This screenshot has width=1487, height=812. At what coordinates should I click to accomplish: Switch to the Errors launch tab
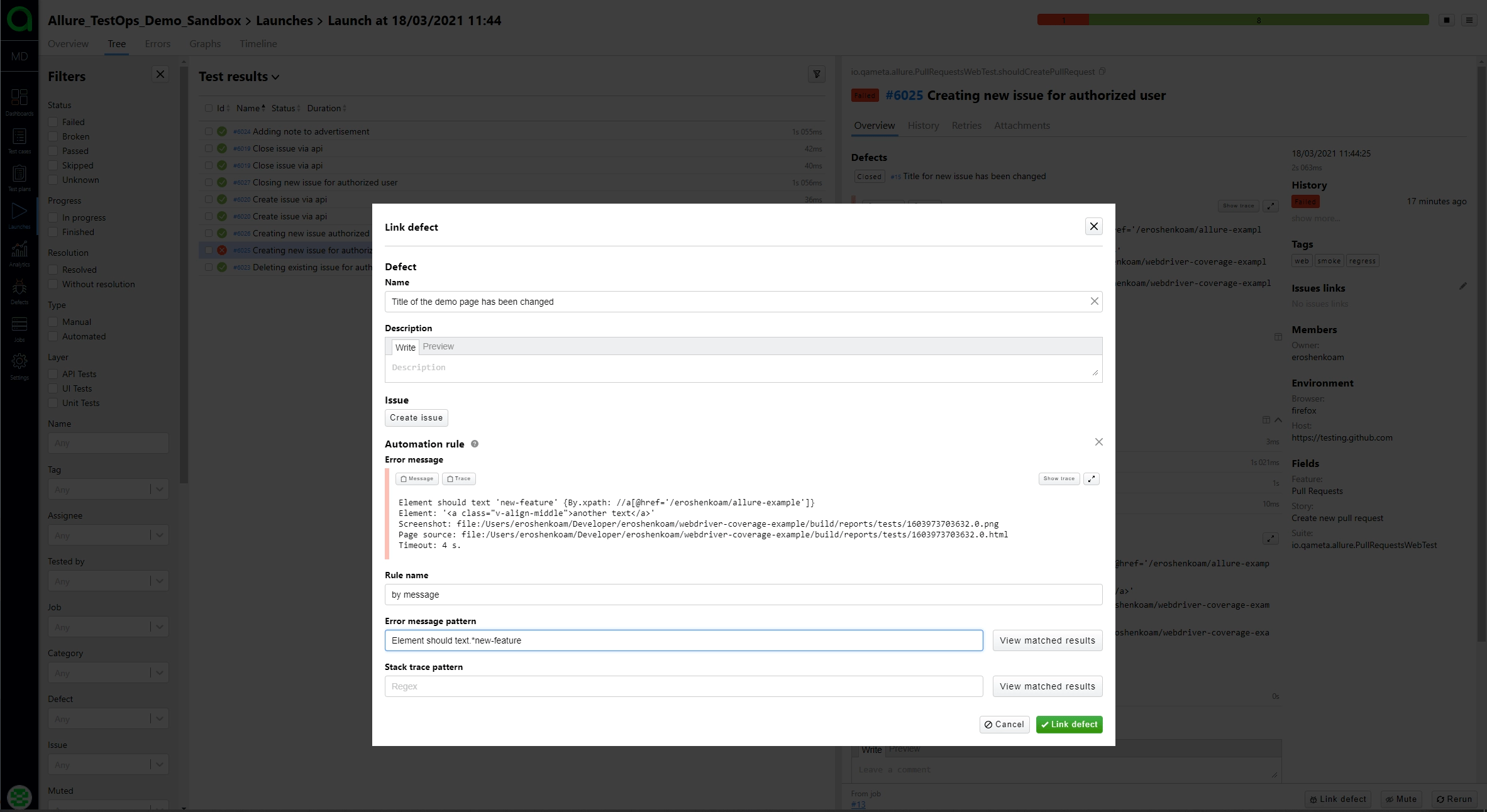tap(157, 44)
